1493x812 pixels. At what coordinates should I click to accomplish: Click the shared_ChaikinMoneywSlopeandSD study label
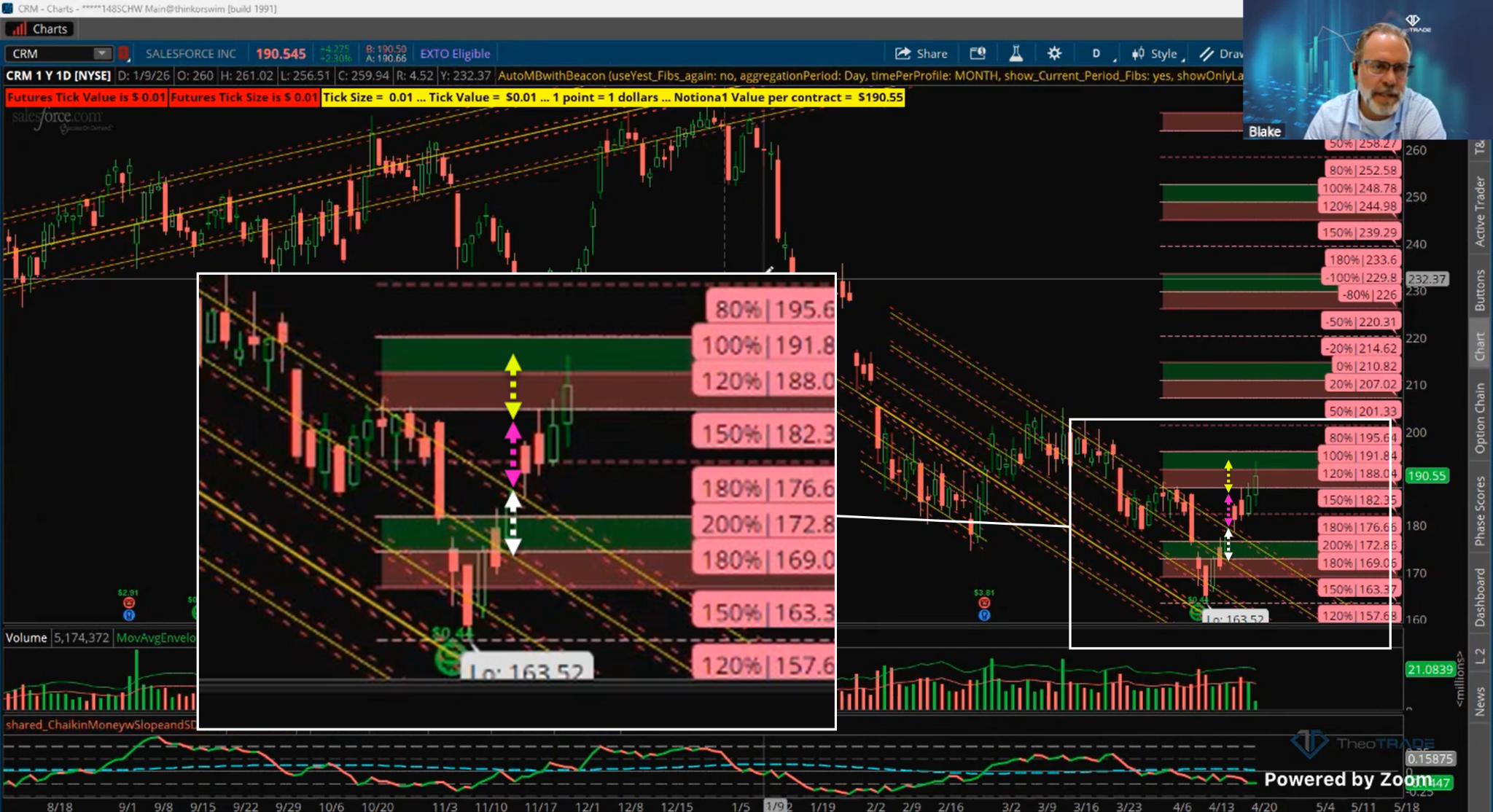coord(101,725)
